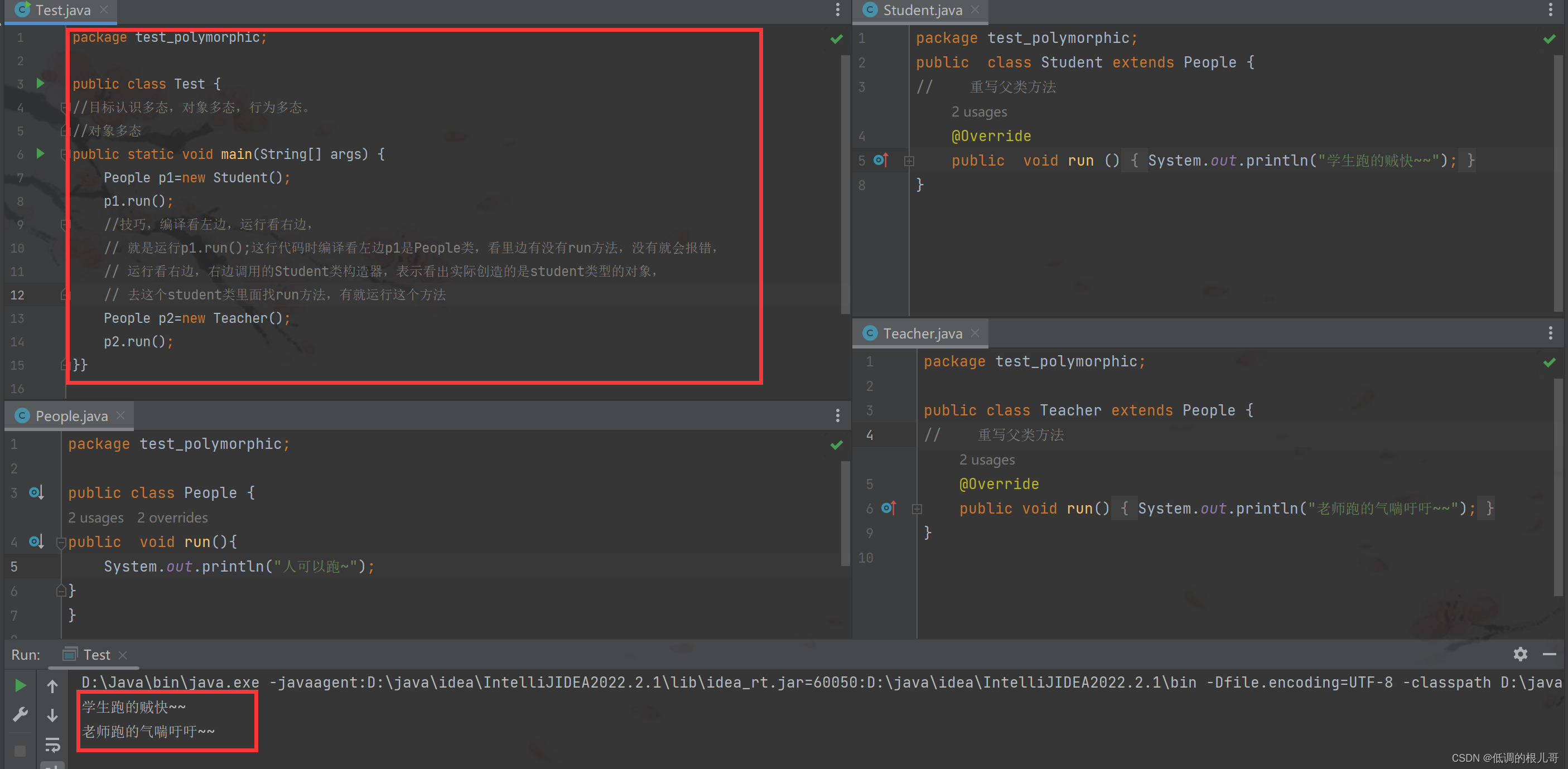Image resolution: width=1568 pixels, height=769 pixels.
Task: Toggle soft-wrap in Run console
Action: tap(52, 744)
